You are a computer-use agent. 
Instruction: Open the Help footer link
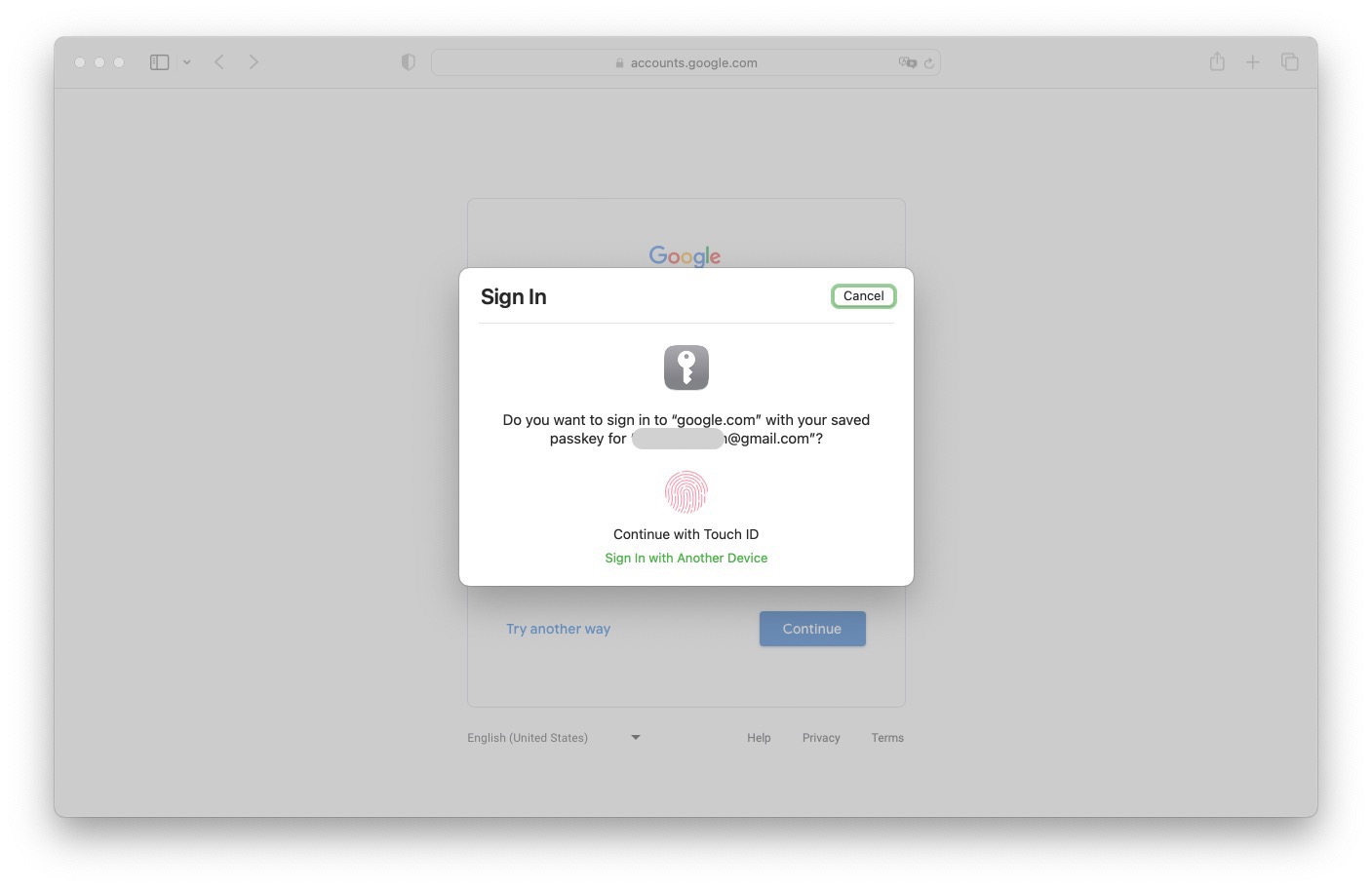point(759,738)
